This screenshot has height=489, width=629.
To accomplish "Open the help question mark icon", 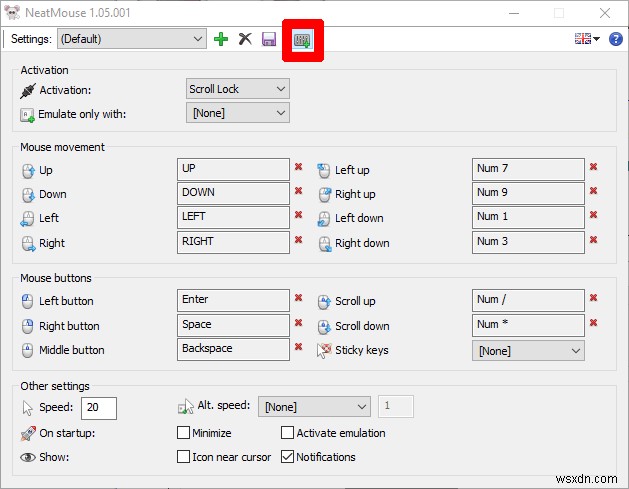I will [x=617, y=39].
